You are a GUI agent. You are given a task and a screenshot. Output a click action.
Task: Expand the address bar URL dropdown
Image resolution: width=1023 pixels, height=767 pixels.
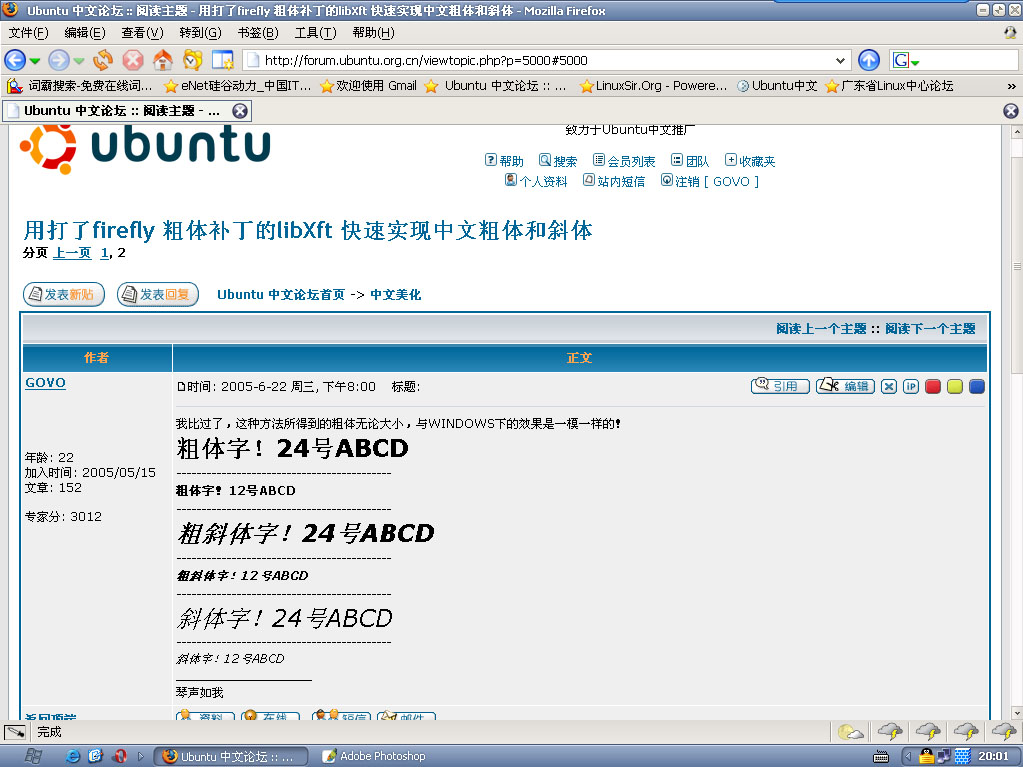coord(840,61)
